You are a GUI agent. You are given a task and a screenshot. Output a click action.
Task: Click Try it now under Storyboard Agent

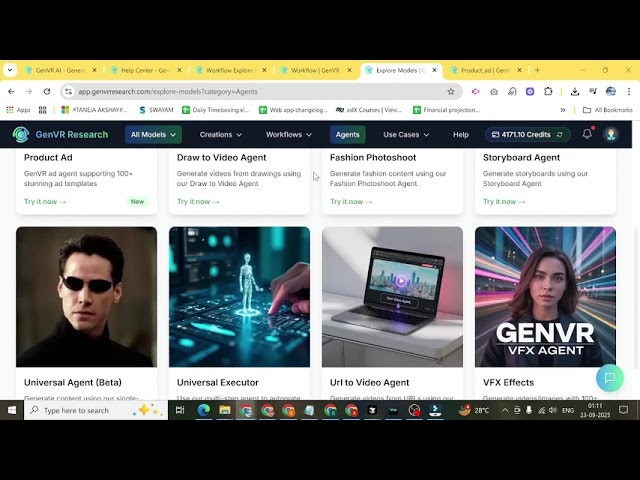click(x=504, y=201)
